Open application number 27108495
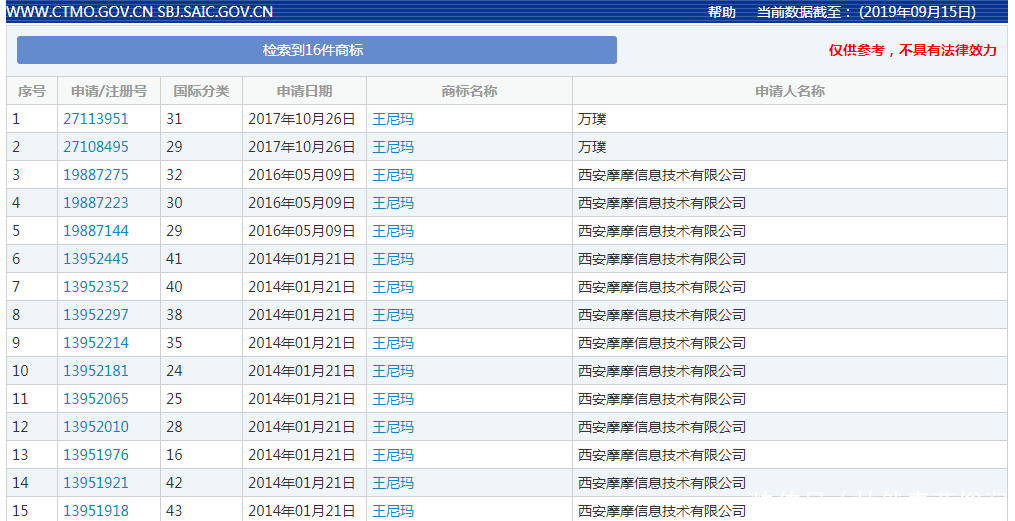 pyautogui.click(x=96, y=147)
